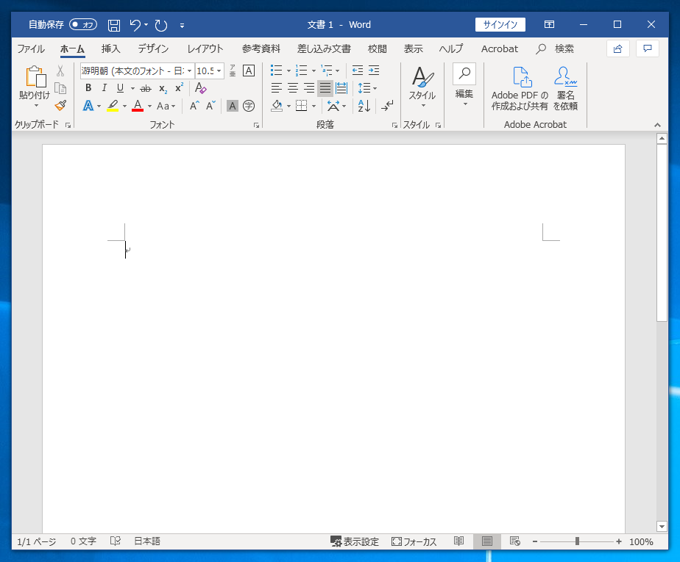Open Adobe PDF create and share
The image size is (680, 562).
[x=520, y=88]
